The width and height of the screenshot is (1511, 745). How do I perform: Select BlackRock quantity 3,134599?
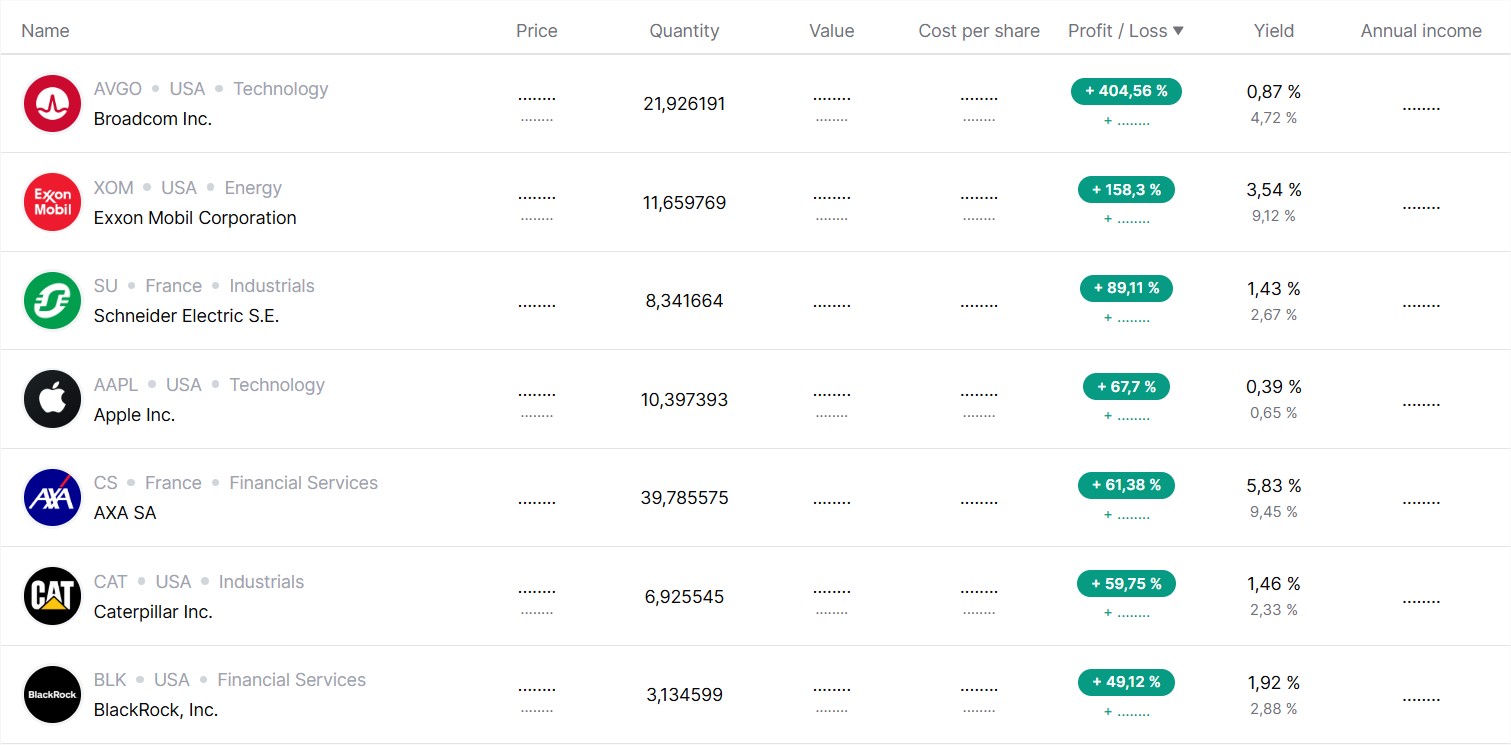684,695
